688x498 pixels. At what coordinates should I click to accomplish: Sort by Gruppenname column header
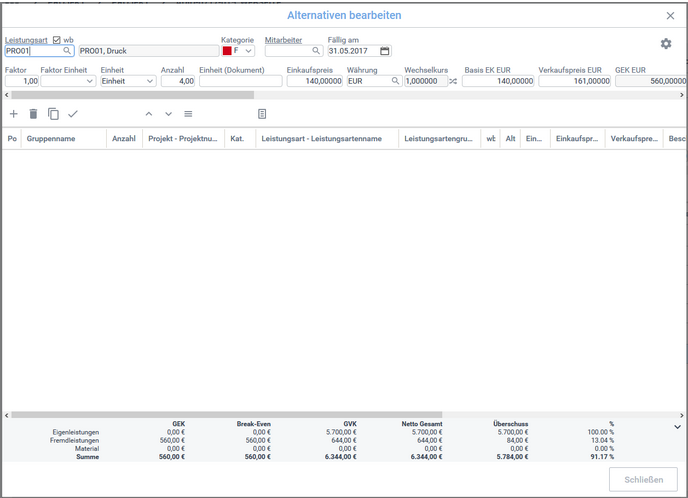[51, 139]
